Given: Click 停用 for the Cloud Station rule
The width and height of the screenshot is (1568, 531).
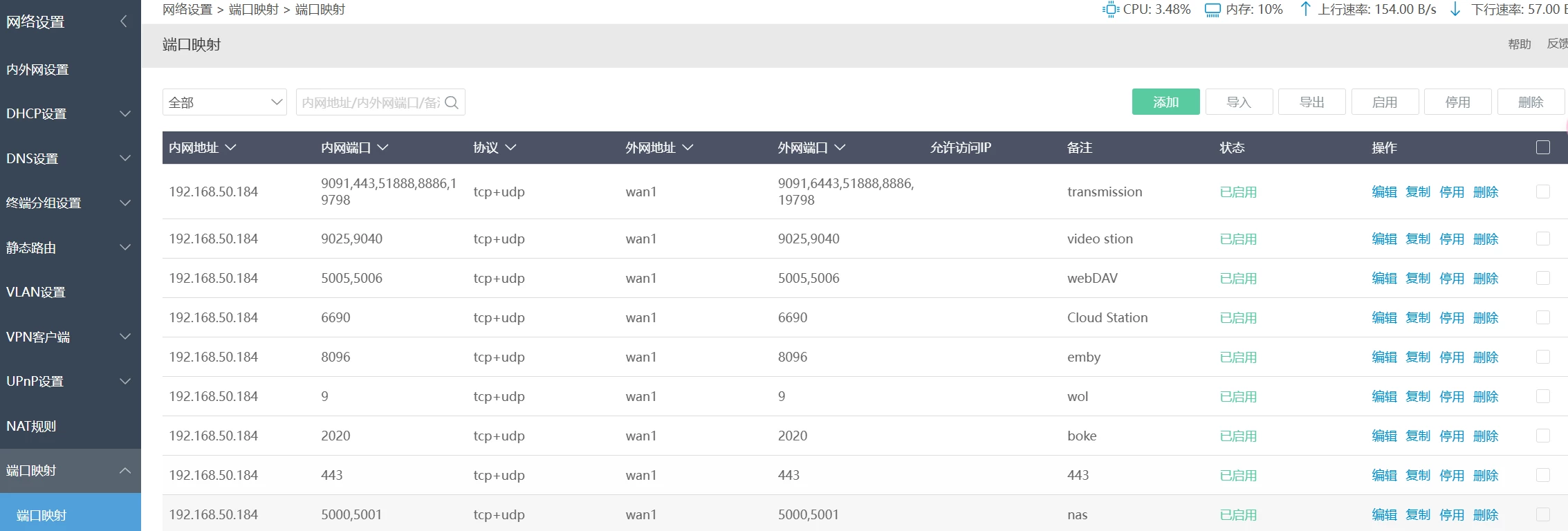Looking at the screenshot, I should pyautogui.click(x=1451, y=317).
